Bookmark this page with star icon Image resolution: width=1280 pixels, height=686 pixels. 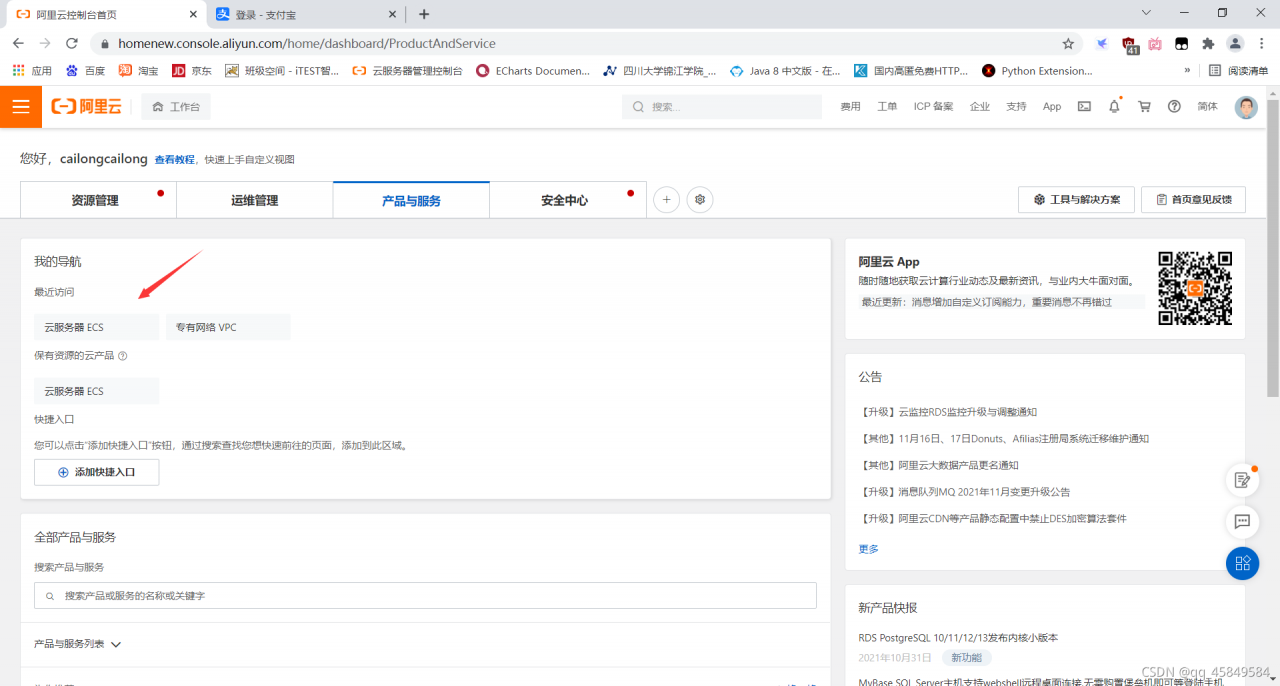tap(1068, 44)
